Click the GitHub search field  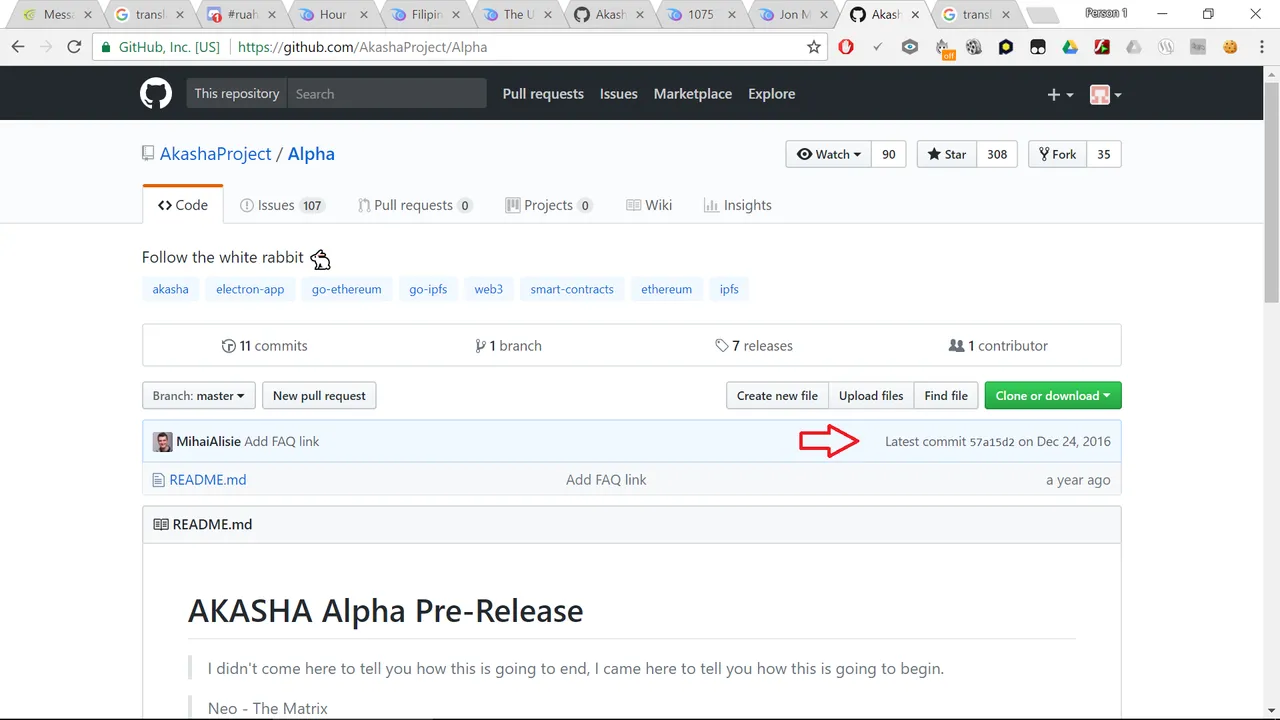387,94
